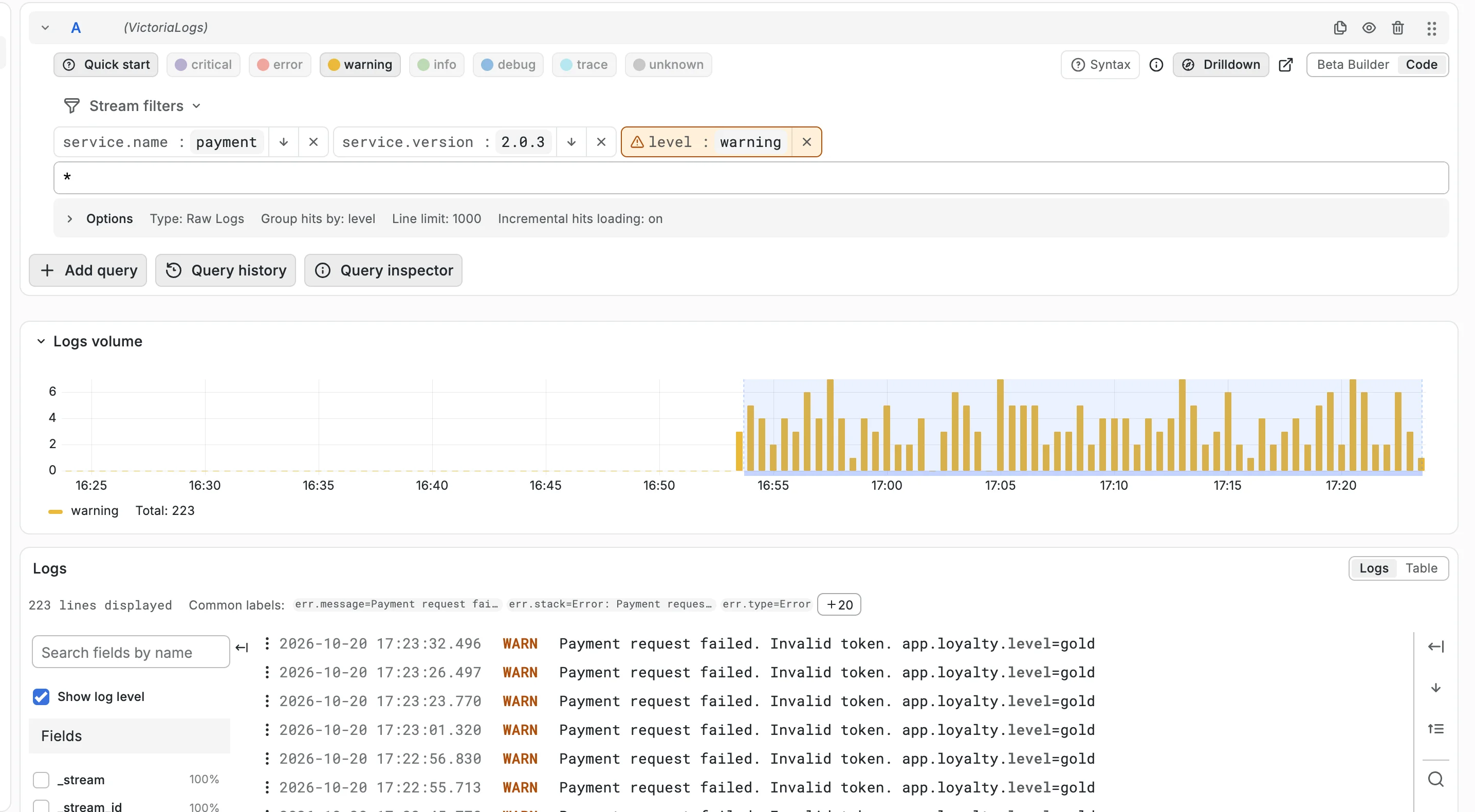Click the err.type=Error common label
The width and height of the screenshot is (1475, 812).
click(x=766, y=604)
